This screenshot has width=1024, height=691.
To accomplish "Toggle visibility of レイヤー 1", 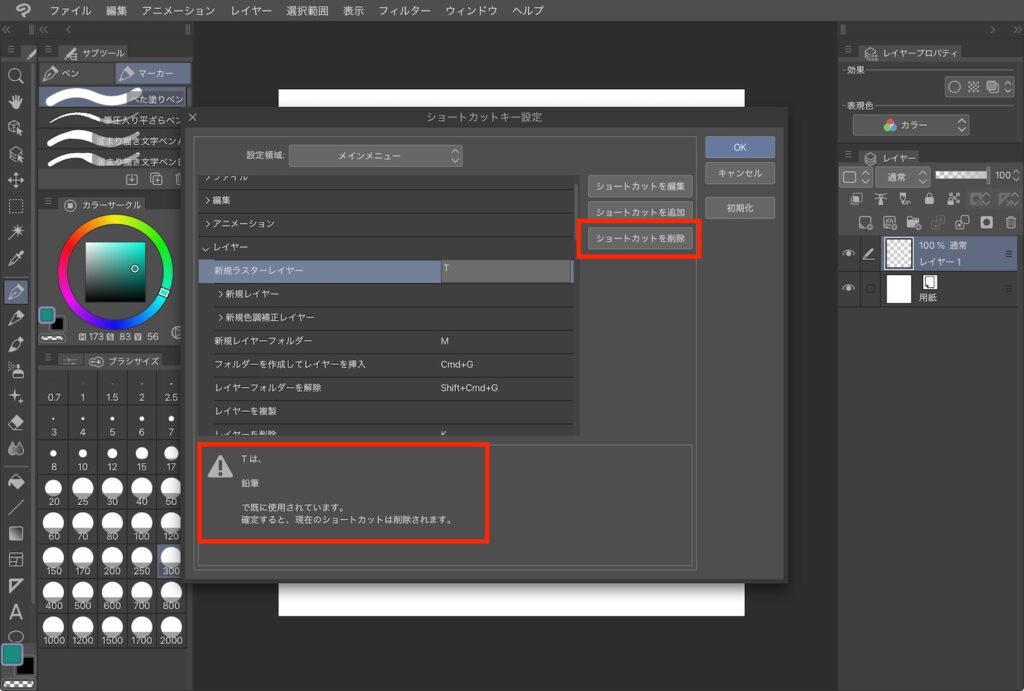I will tap(848, 253).
